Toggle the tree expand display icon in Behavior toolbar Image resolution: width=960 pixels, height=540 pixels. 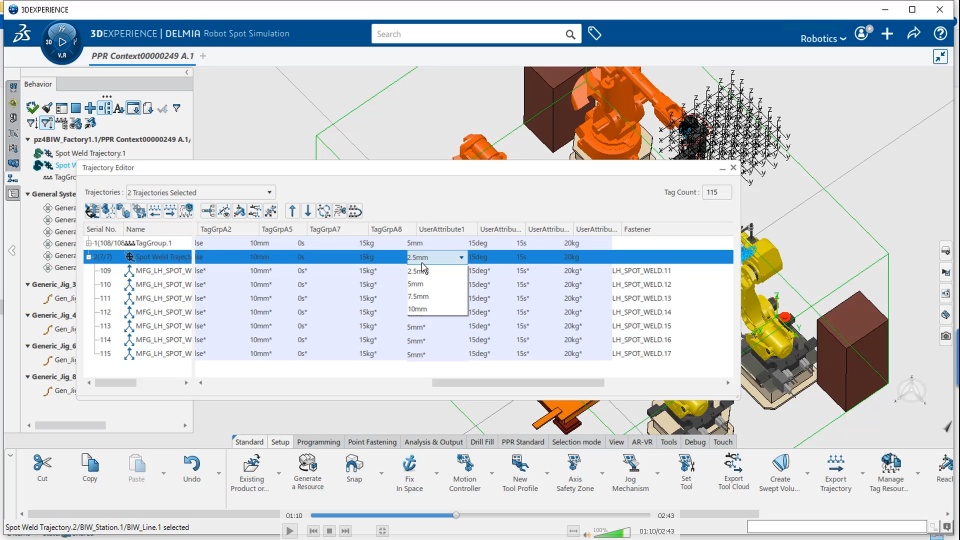(x=105, y=108)
